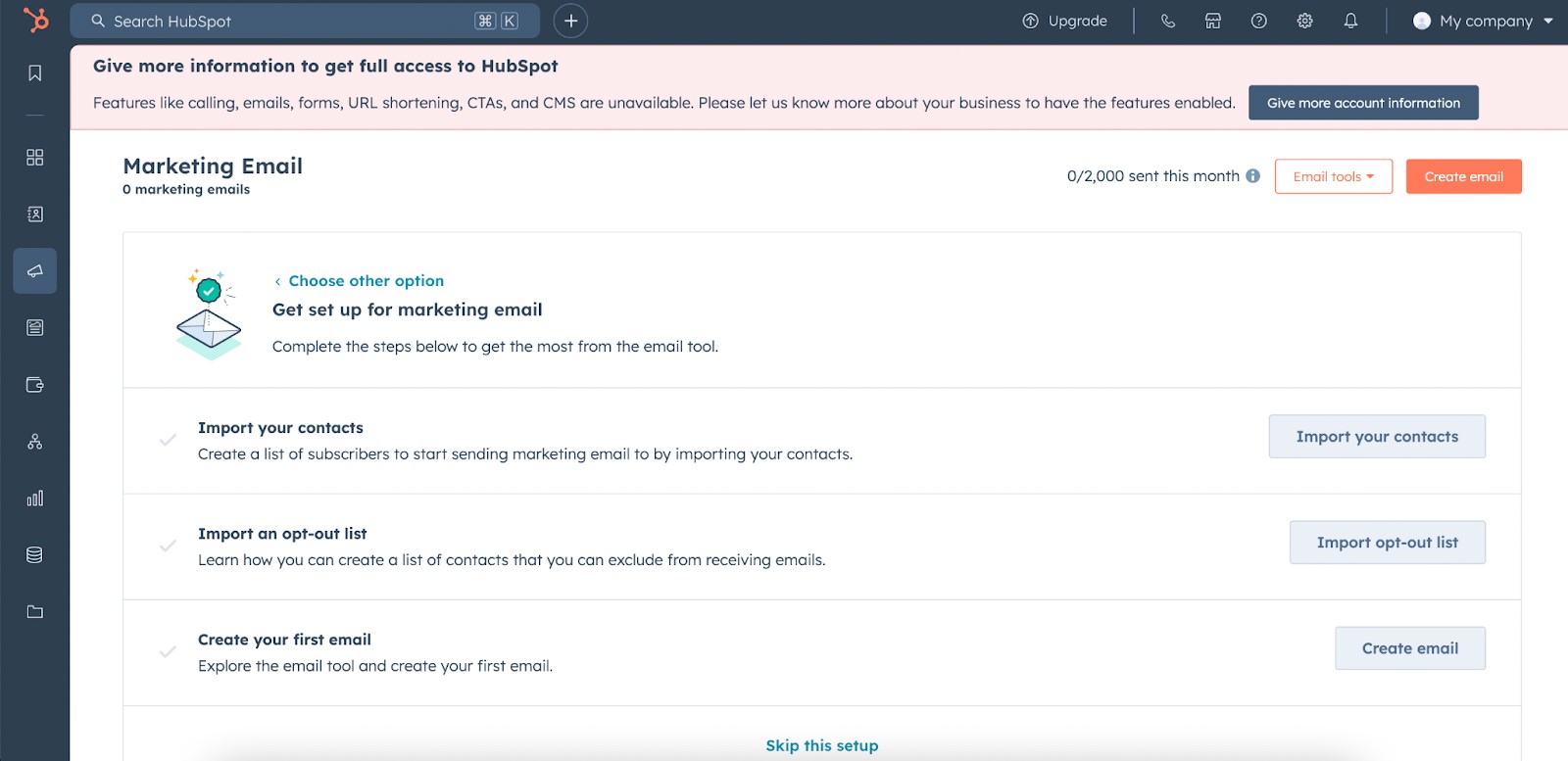
Task: Click the plus quick-create button in the top bar
Action: coord(570,21)
